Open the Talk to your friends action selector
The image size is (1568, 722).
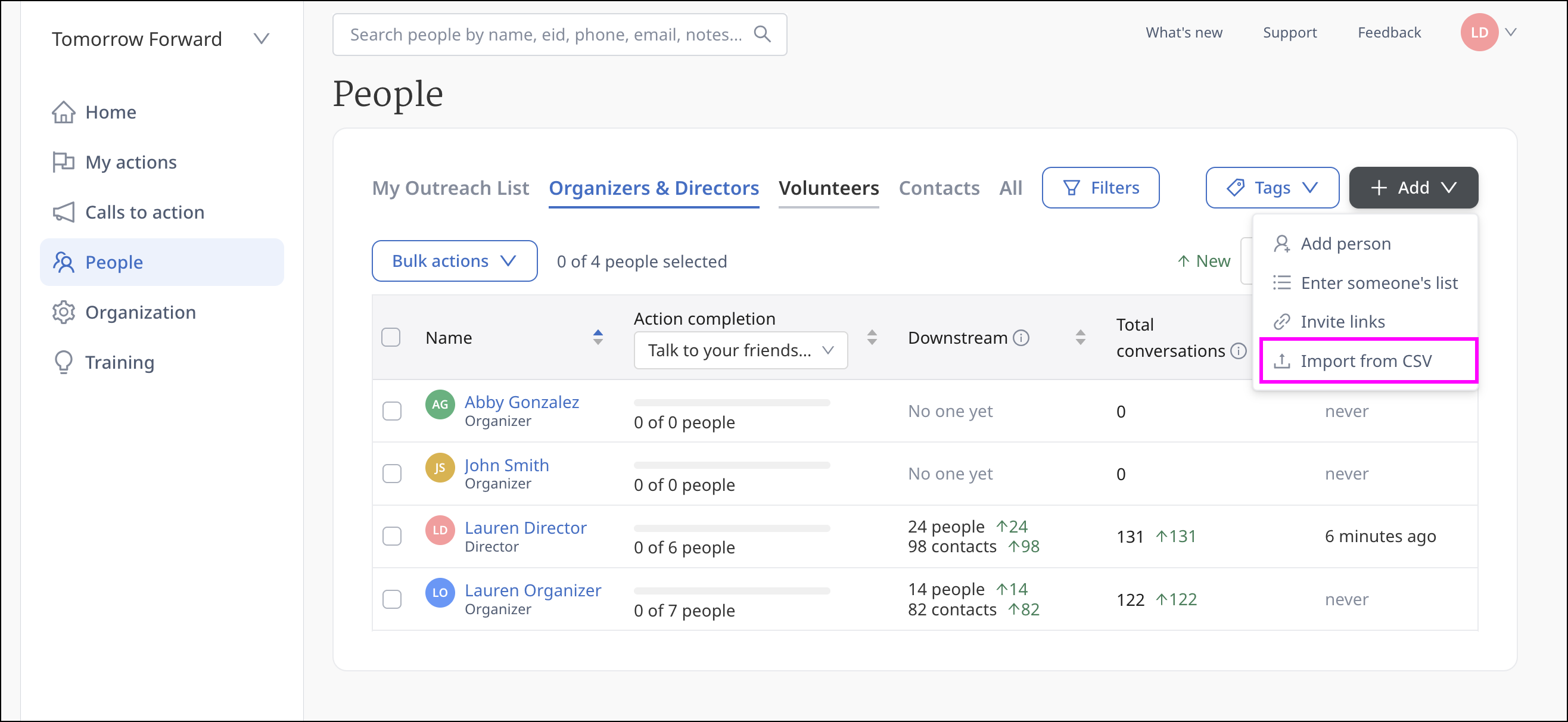click(740, 350)
